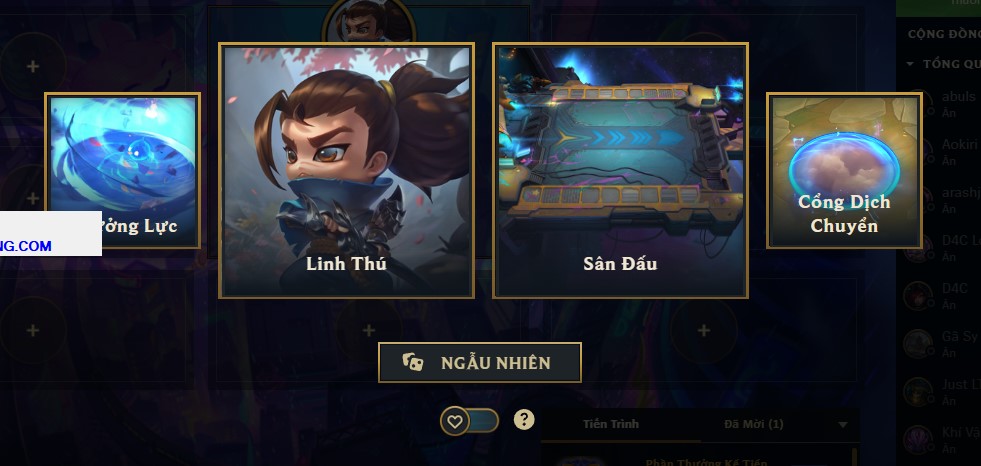Image resolution: width=981 pixels, height=466 pixels.
Task: Switch to the Đã Mời (1) tab
Action: pyautogui.click(x=753, y=424)
